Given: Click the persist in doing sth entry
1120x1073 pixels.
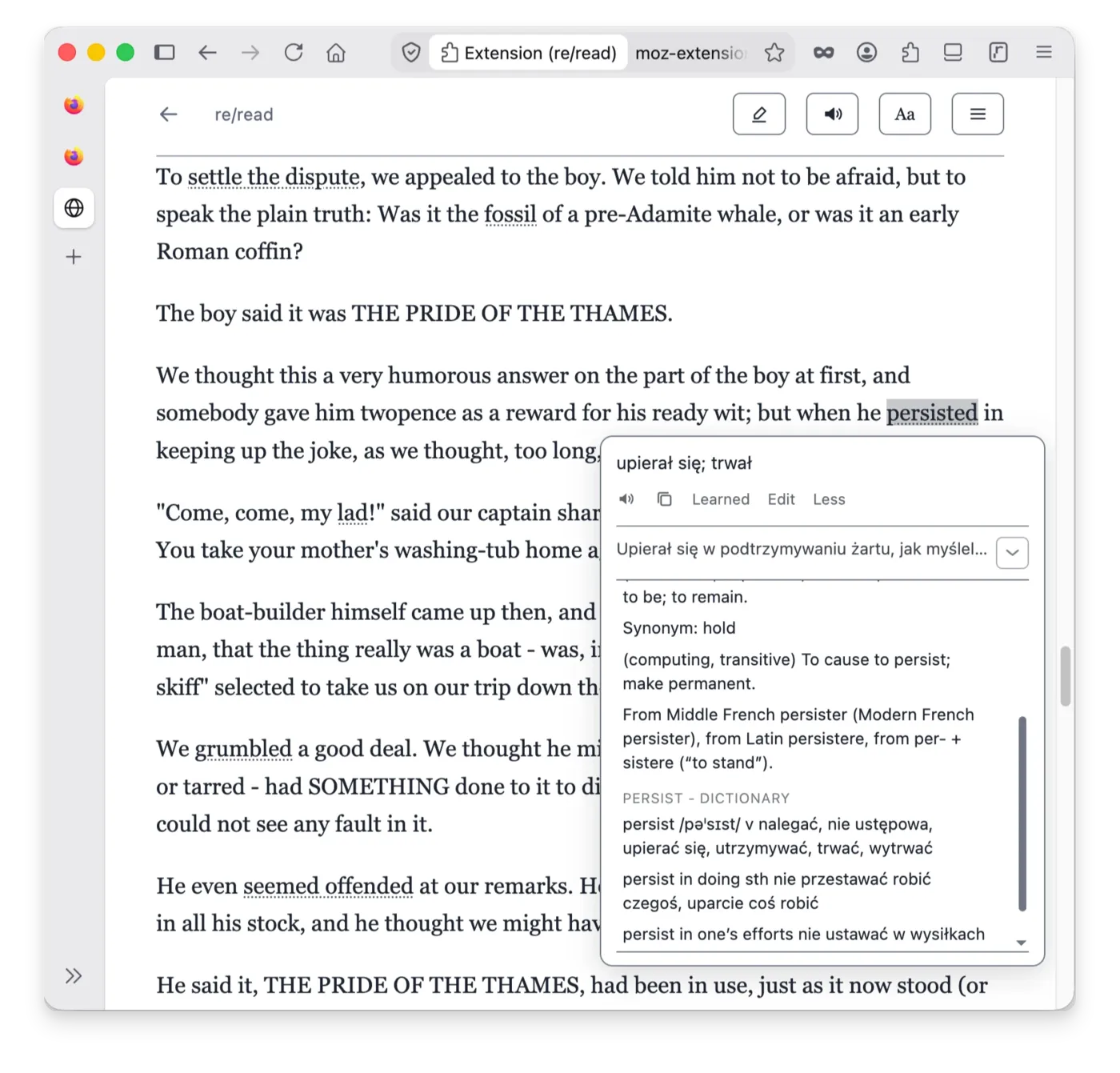Looking at the screenshot, I should tap(777, 891).
